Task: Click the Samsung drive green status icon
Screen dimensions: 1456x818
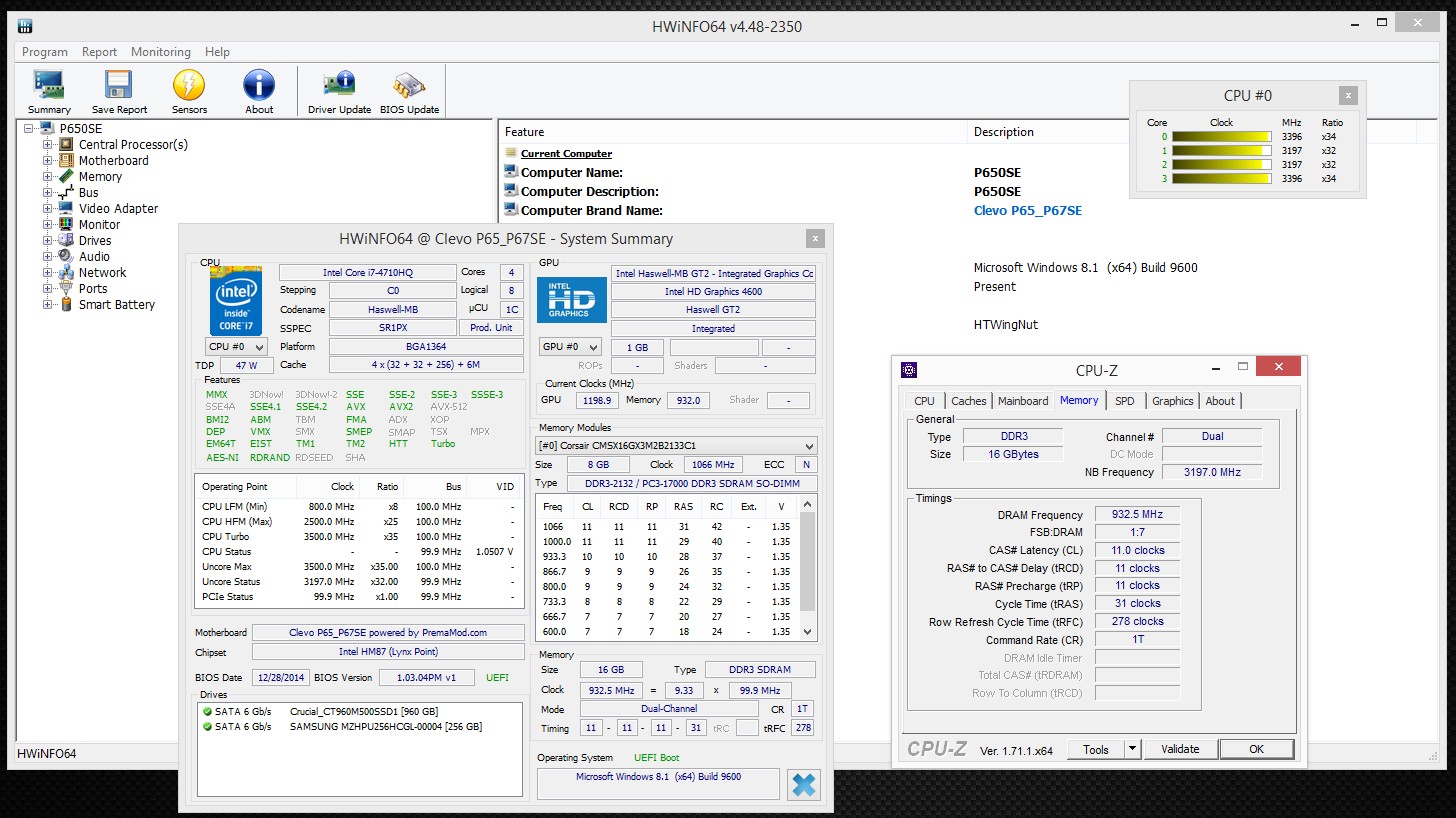Action: [x=207, y=726]
